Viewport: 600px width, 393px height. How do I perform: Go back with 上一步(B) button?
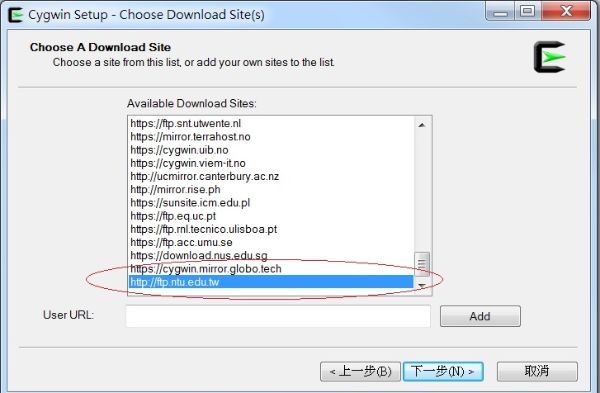point(360,372)
